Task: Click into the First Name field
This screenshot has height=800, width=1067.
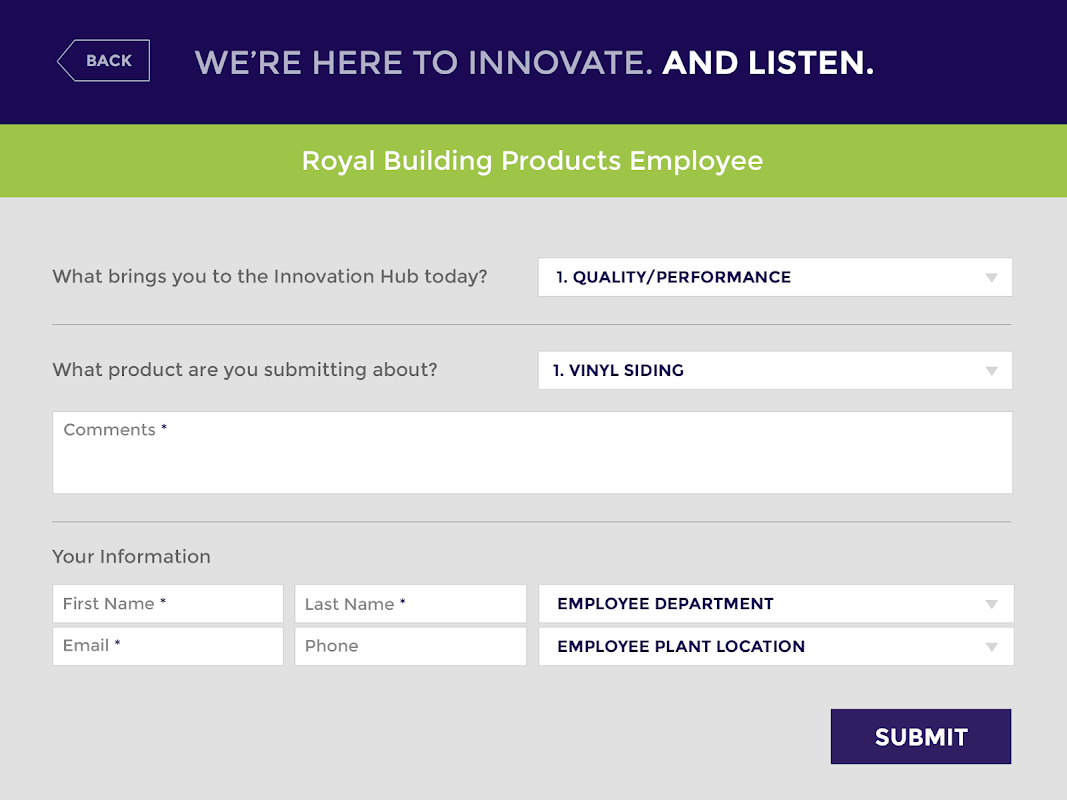Action: pos(167,603)
